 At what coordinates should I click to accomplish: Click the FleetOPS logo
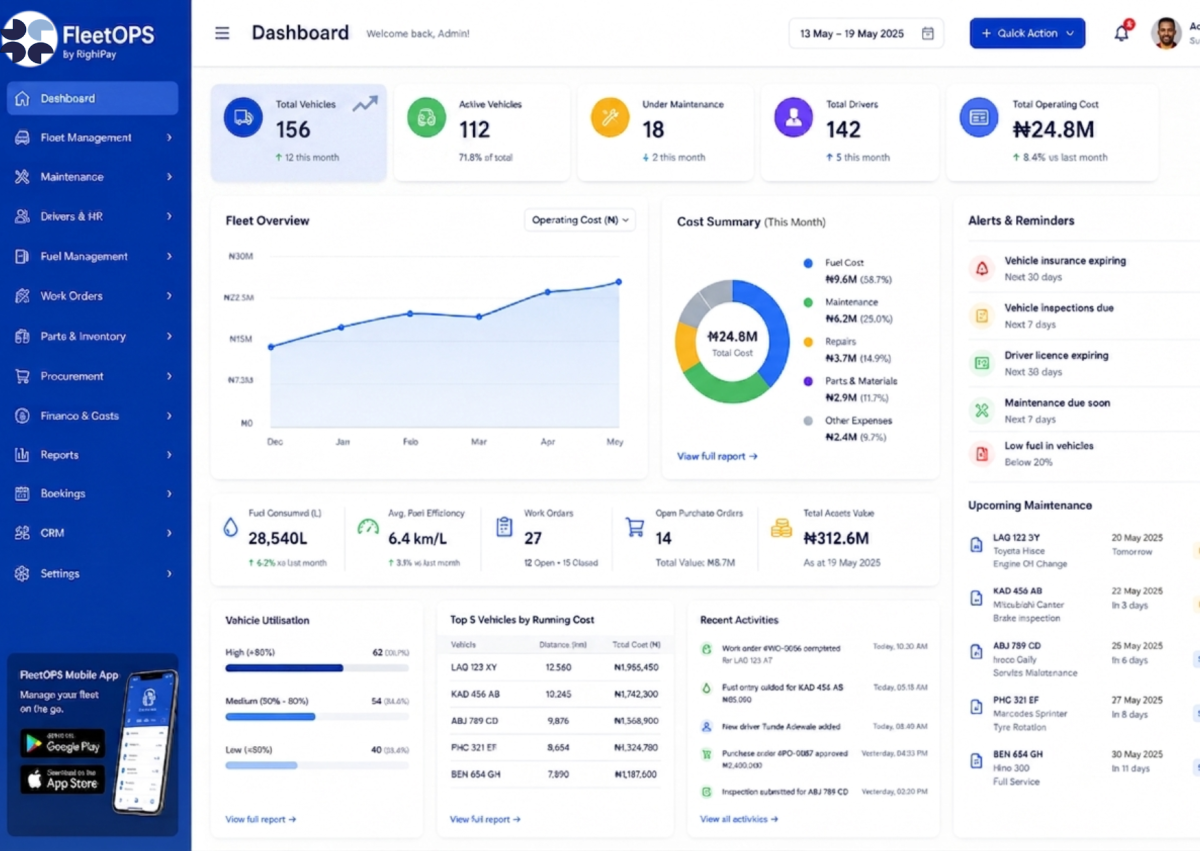coord(79,39)
